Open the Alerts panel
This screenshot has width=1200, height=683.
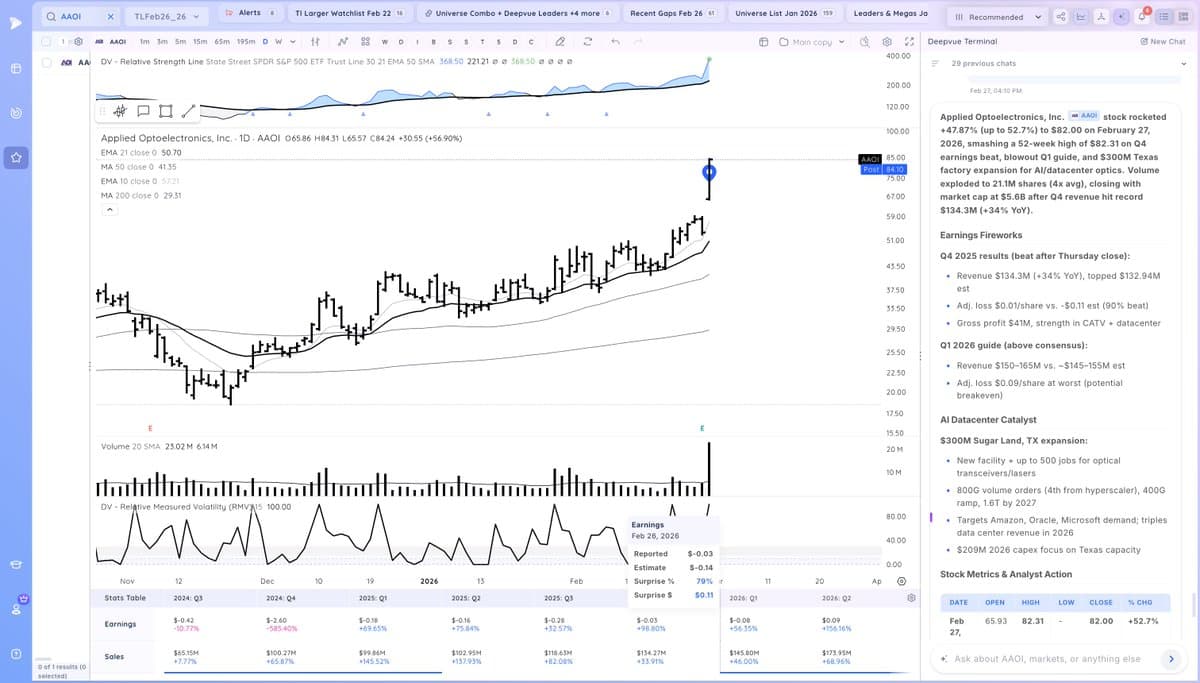point(249,12)
